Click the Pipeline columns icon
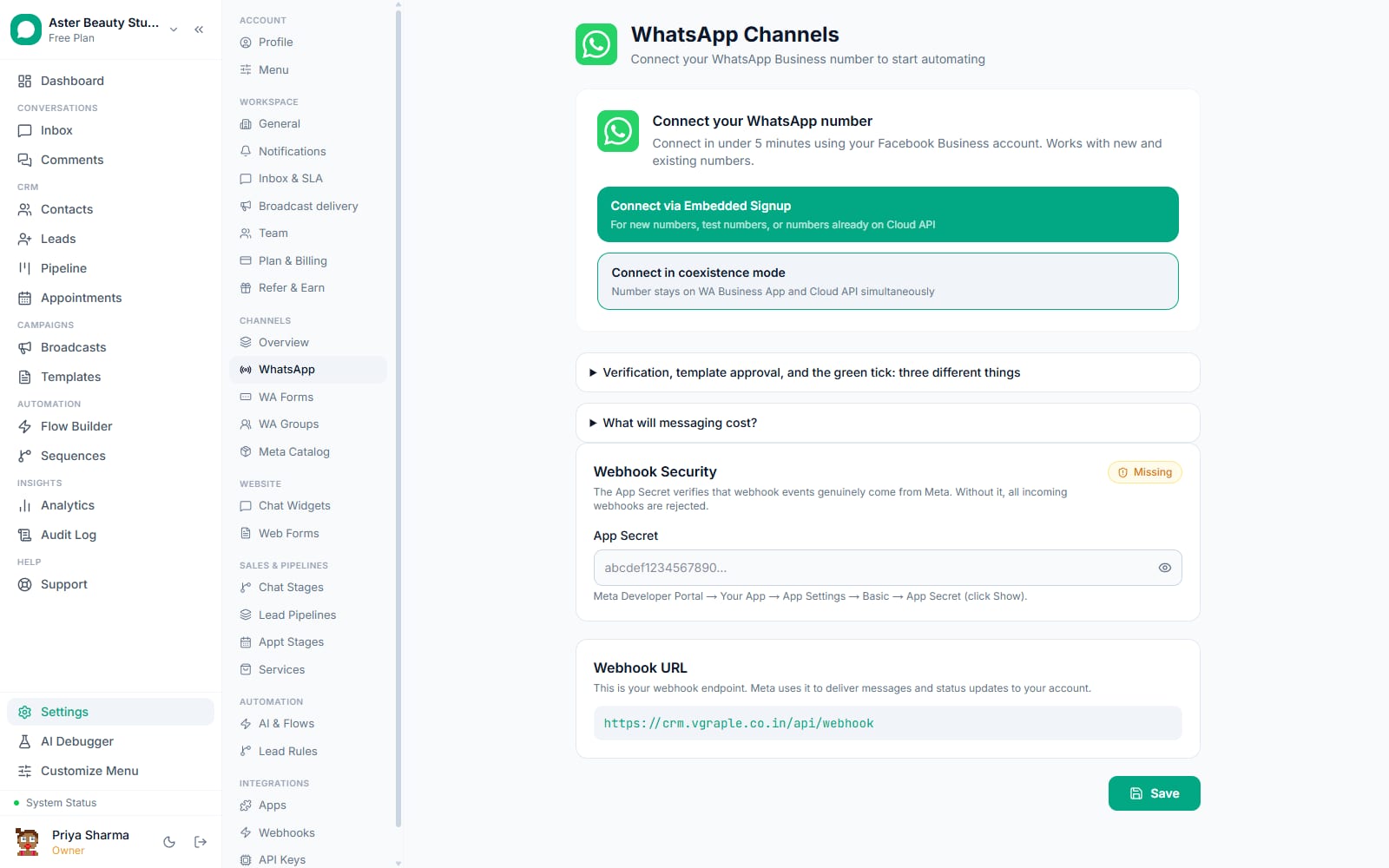Viewport: 1389px width, 868px height. pyautogui.click(x=24, y=268)
